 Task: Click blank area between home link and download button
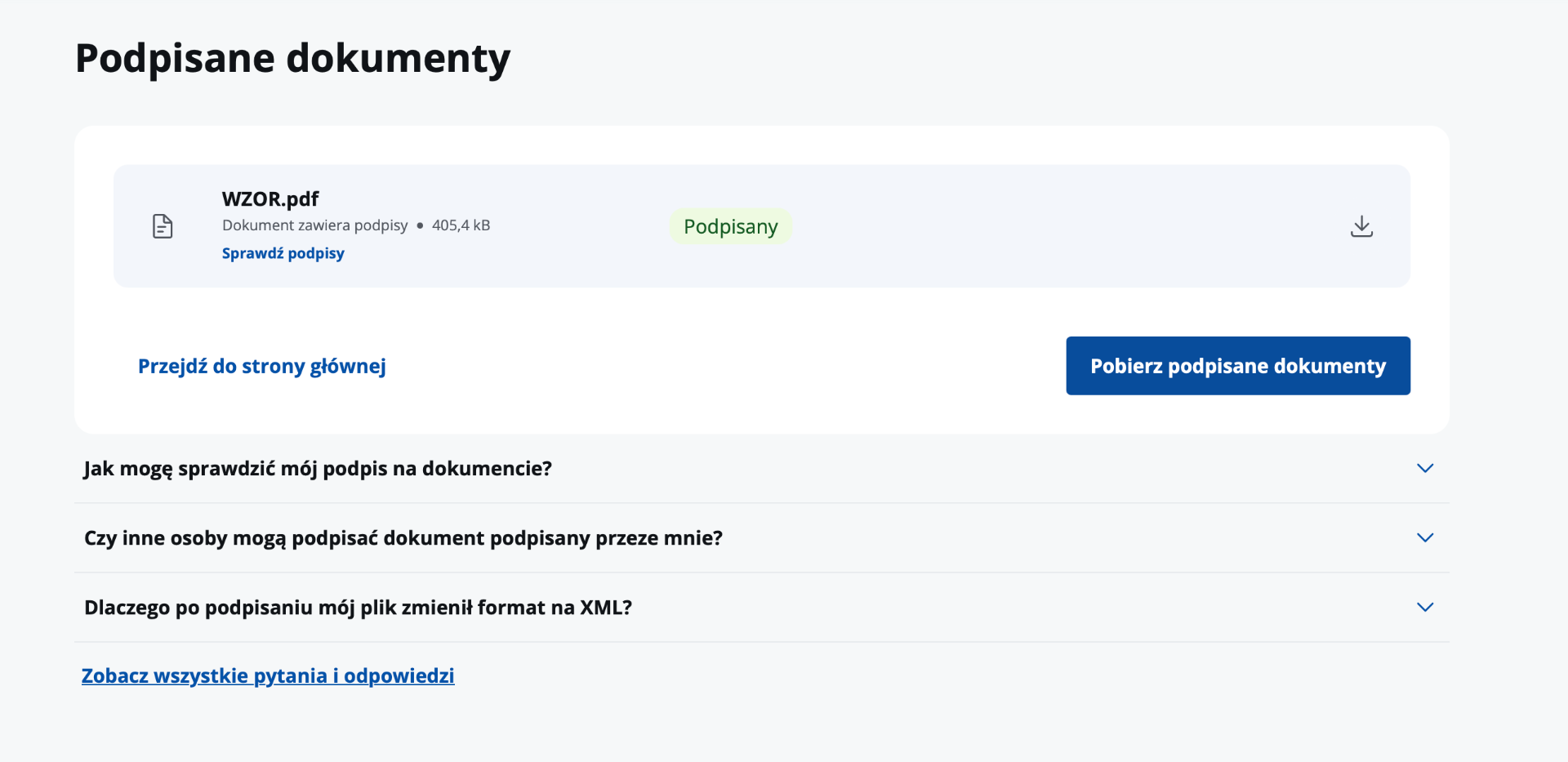coord(725,366)
